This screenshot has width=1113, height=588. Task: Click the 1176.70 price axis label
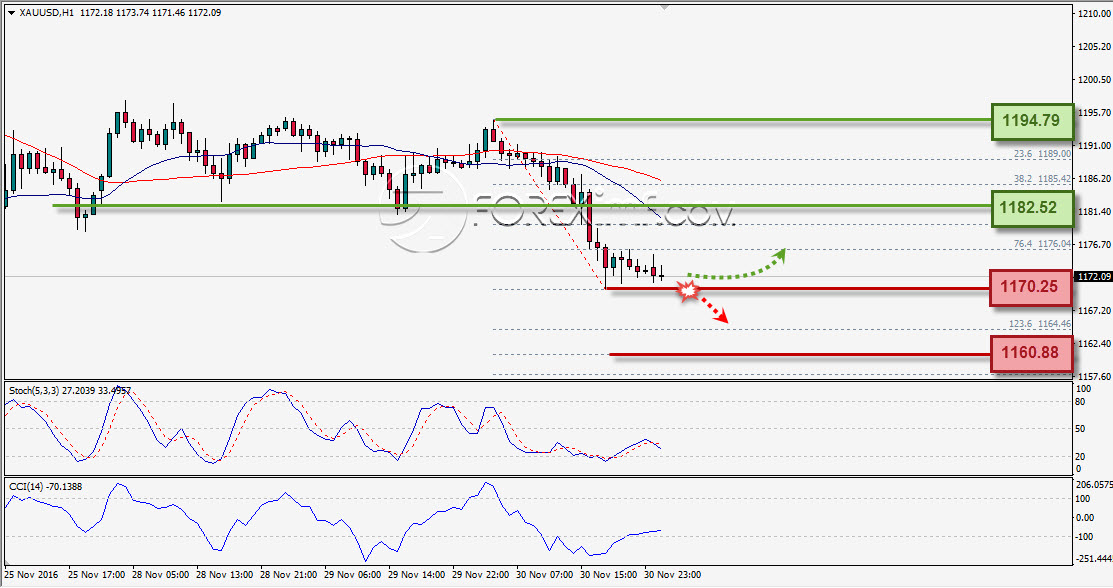click(x=1094, y=244)
